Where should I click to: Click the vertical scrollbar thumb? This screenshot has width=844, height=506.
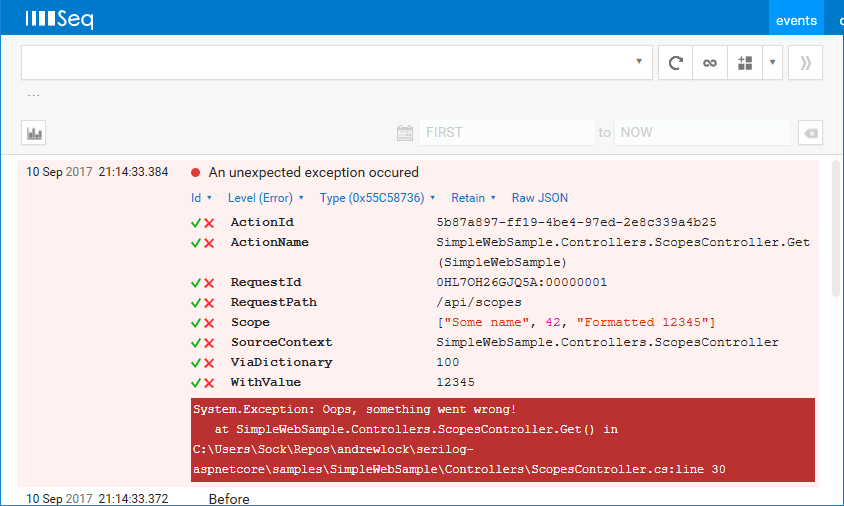point(836,229)
